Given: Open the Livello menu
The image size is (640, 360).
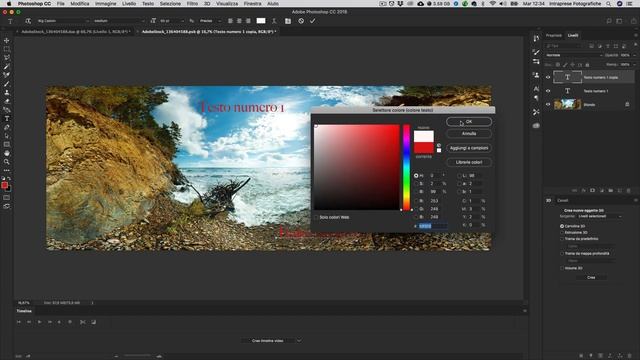Looking at the screenshot, I should click(129, 3).
